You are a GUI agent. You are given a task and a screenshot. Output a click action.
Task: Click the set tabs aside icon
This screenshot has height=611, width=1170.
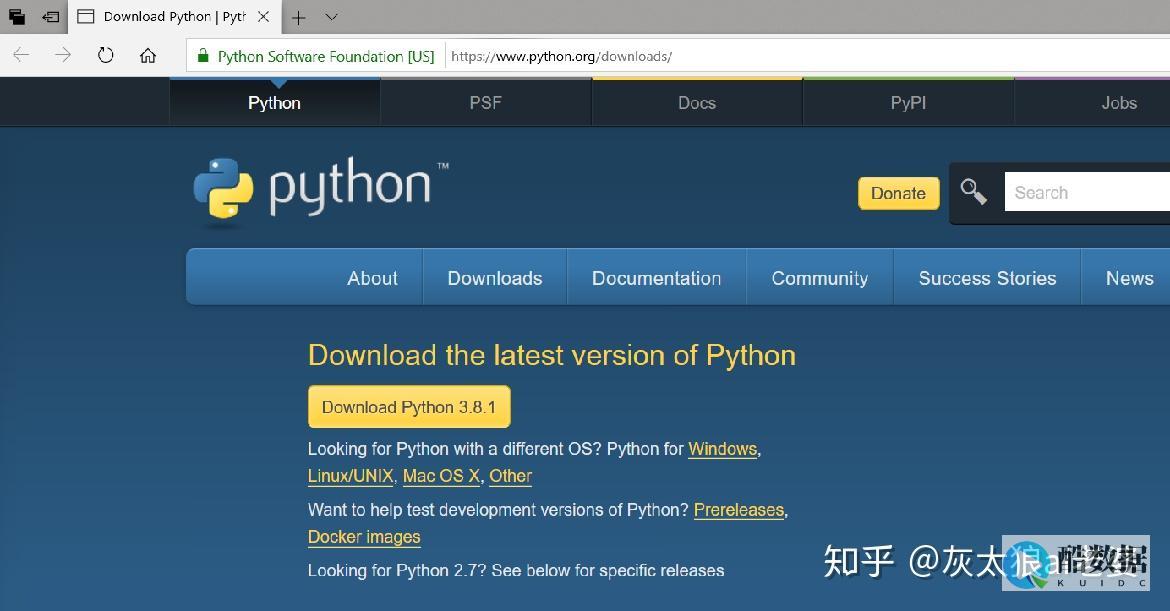click(50, 16)
